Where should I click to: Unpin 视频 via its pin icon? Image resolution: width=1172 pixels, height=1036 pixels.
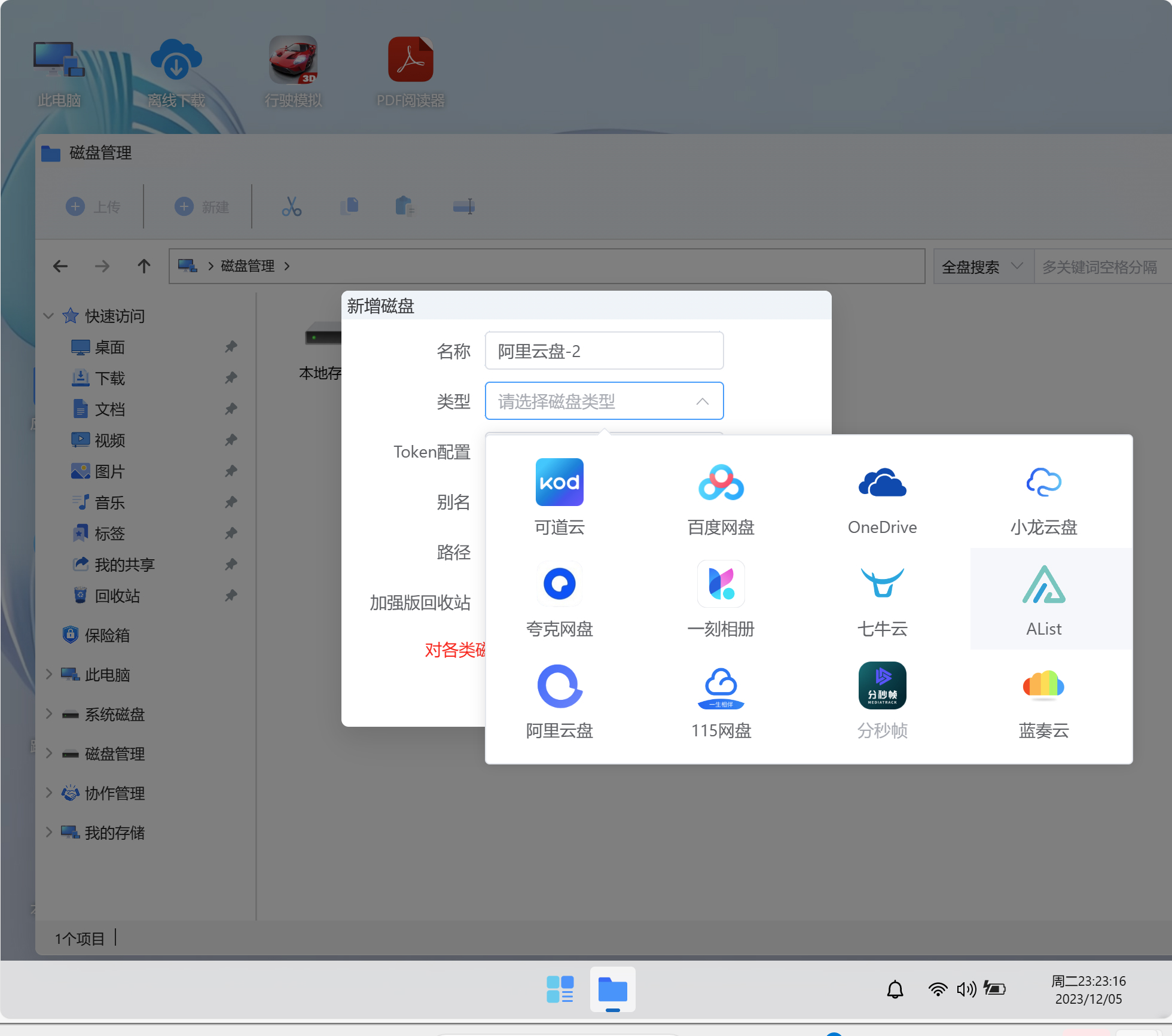231,440
